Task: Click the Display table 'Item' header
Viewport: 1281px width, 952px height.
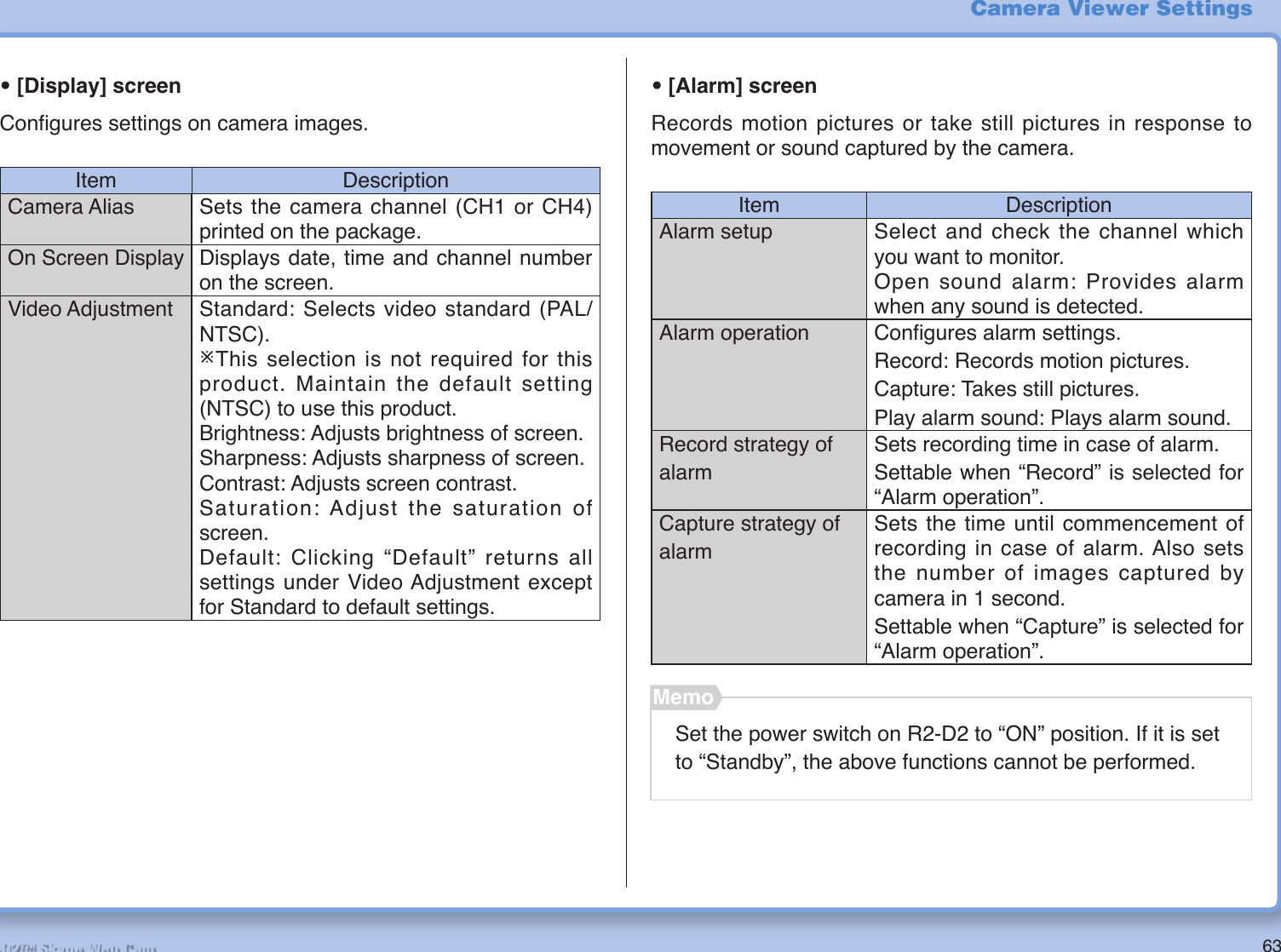Action: coord(96,181)
